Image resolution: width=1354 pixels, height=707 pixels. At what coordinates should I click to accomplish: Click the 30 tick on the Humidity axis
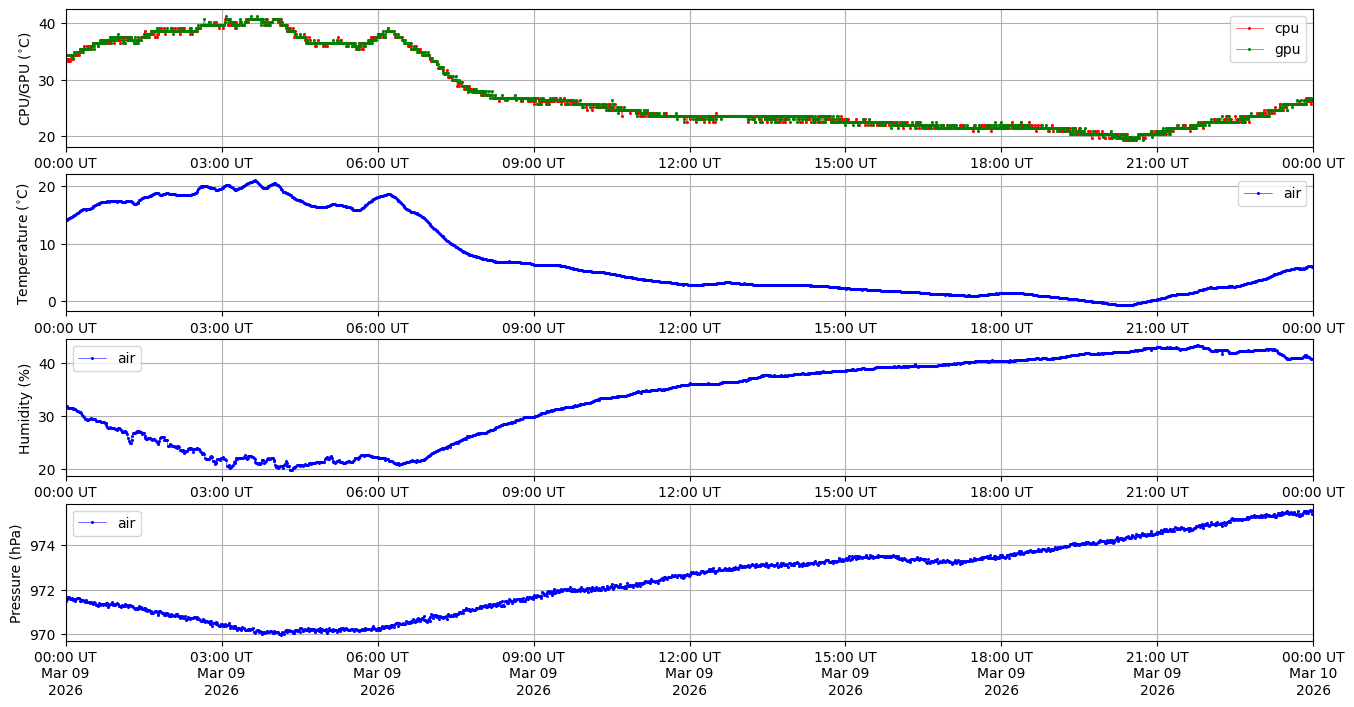point(51,417)
